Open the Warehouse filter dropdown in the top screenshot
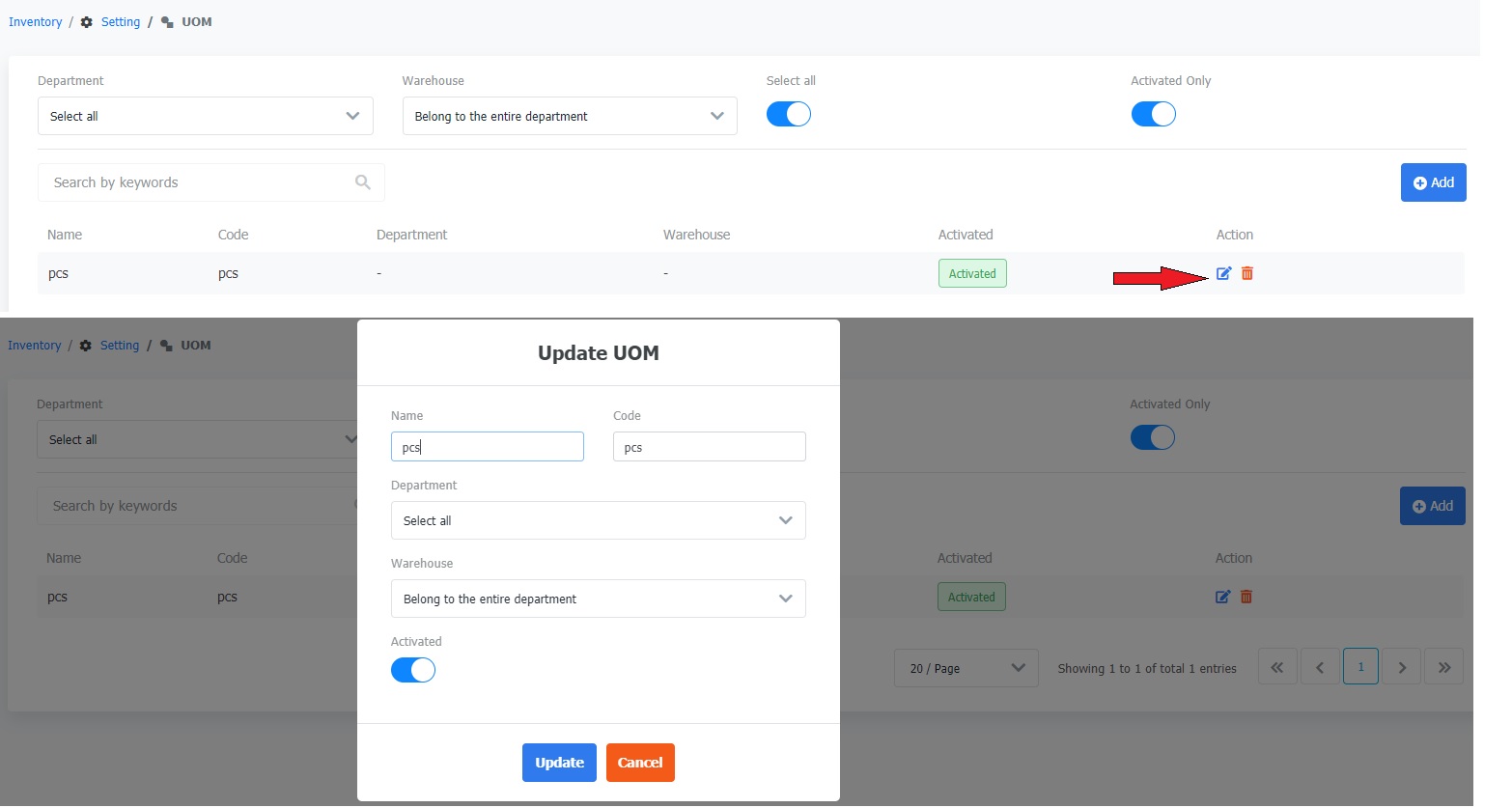The image size is (1512, 808). pos(570,116)
